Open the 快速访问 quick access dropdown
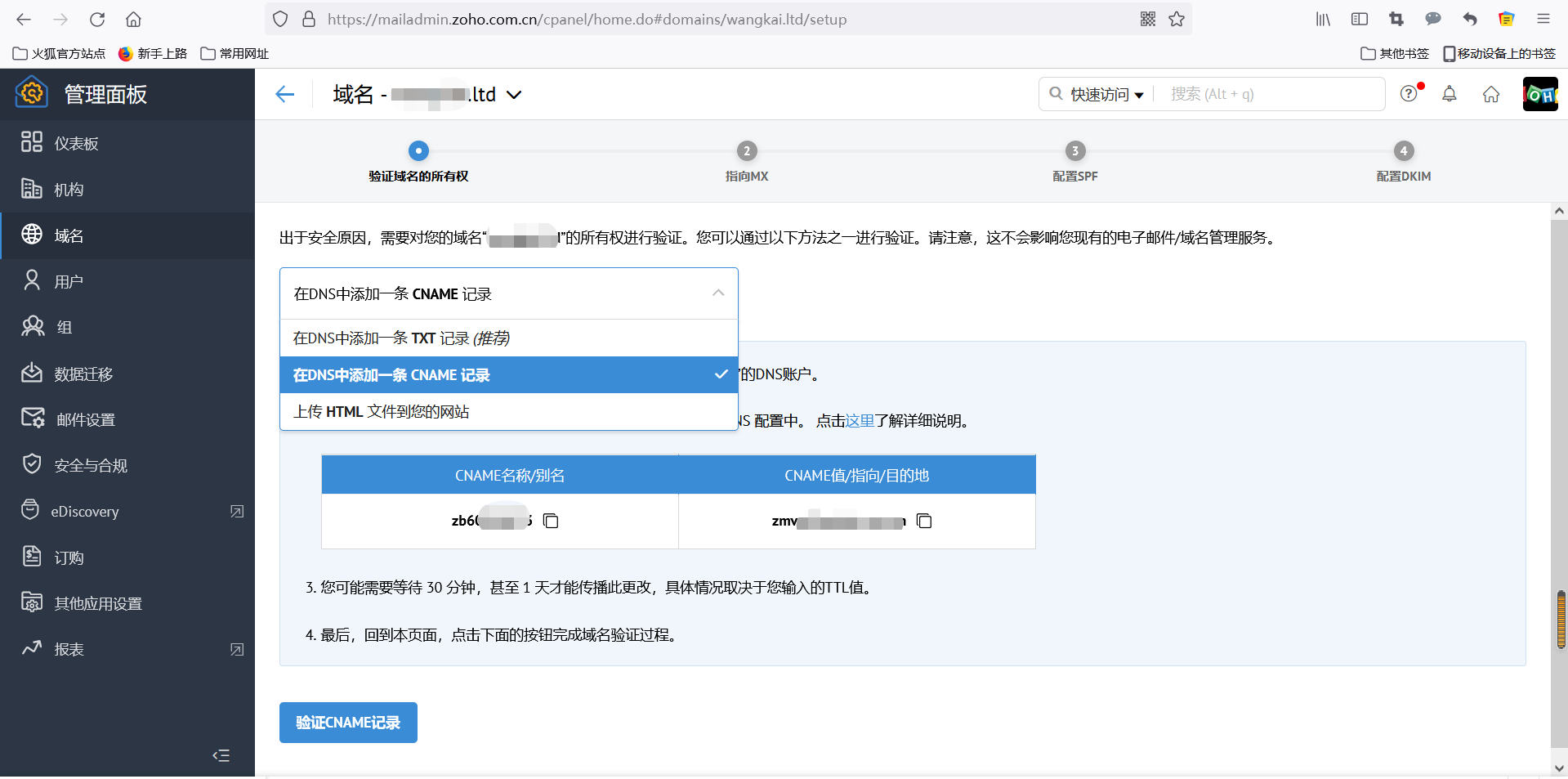The height and width of the screenshot is (779, 1568). tap(1106, 95)
